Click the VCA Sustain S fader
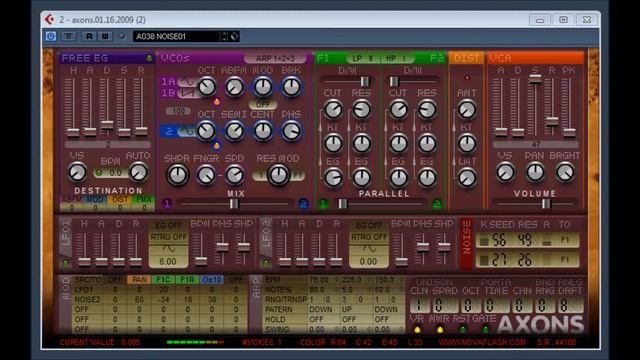The width and height of the screenshot is (640, 360). [535, 78]
